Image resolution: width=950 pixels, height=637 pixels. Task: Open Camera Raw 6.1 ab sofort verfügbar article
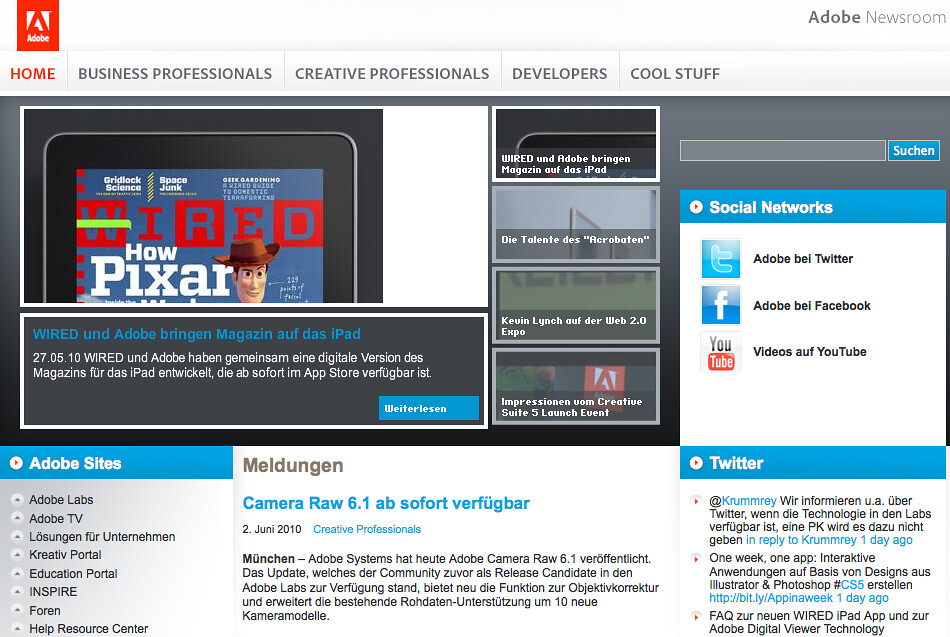tap(386, 503)
